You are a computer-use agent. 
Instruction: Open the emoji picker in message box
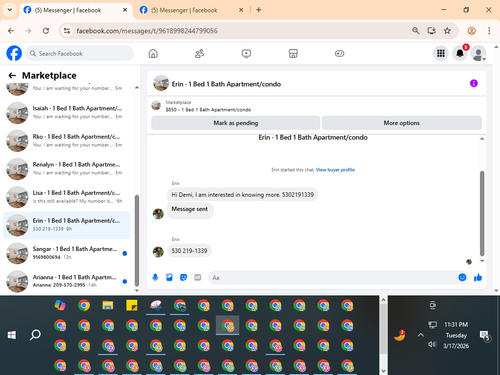coord(462,277)
